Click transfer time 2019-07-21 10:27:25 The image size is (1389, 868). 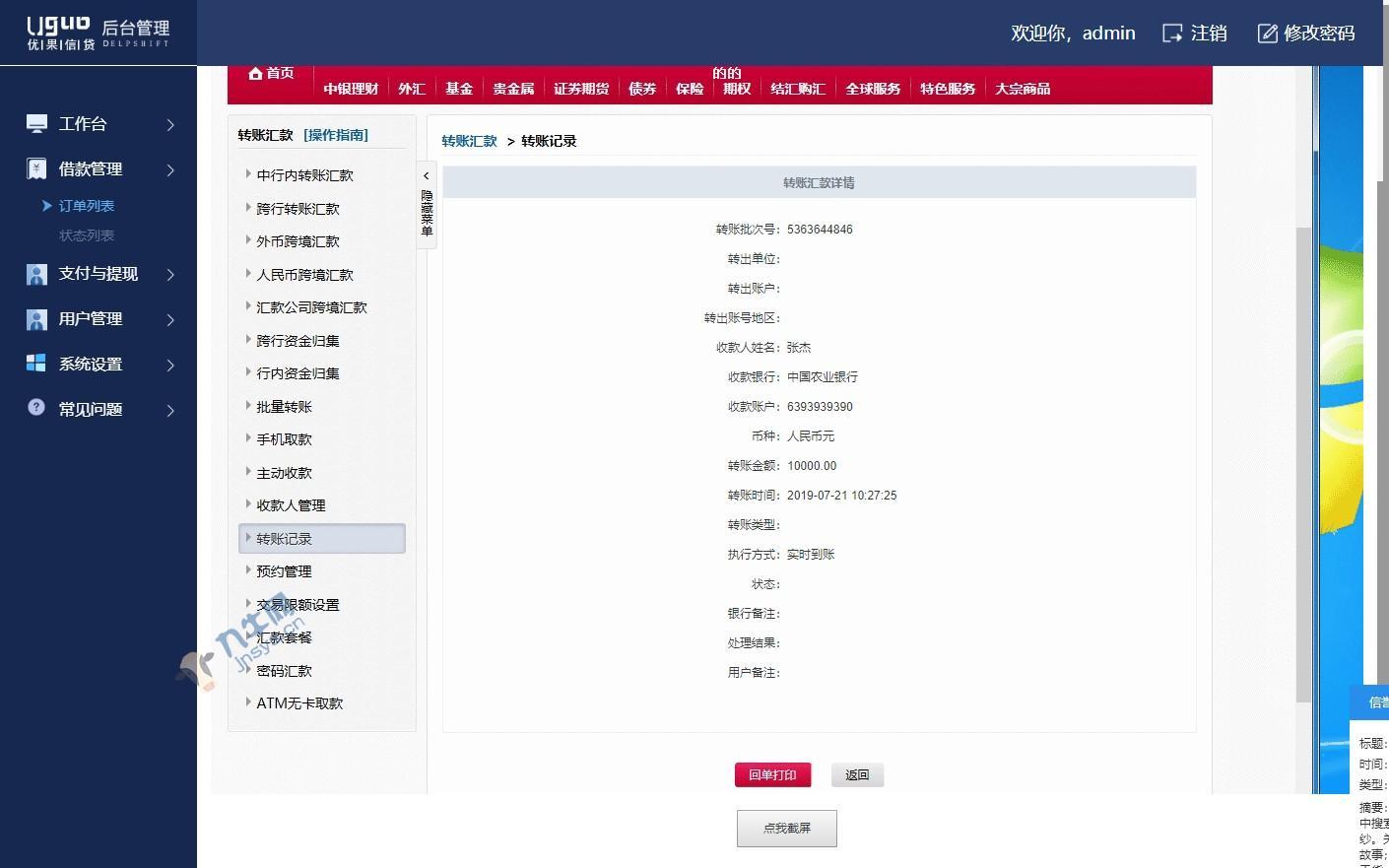coord(841,496)
